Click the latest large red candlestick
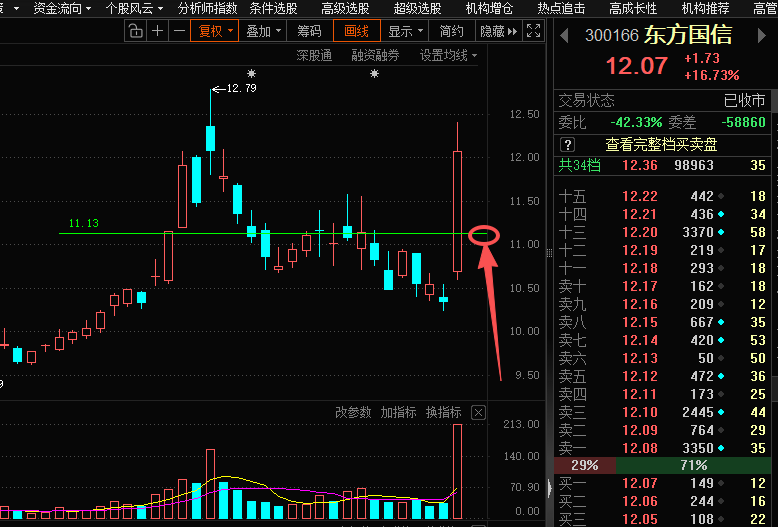The image size is (778, 527). tap(457, 211)
